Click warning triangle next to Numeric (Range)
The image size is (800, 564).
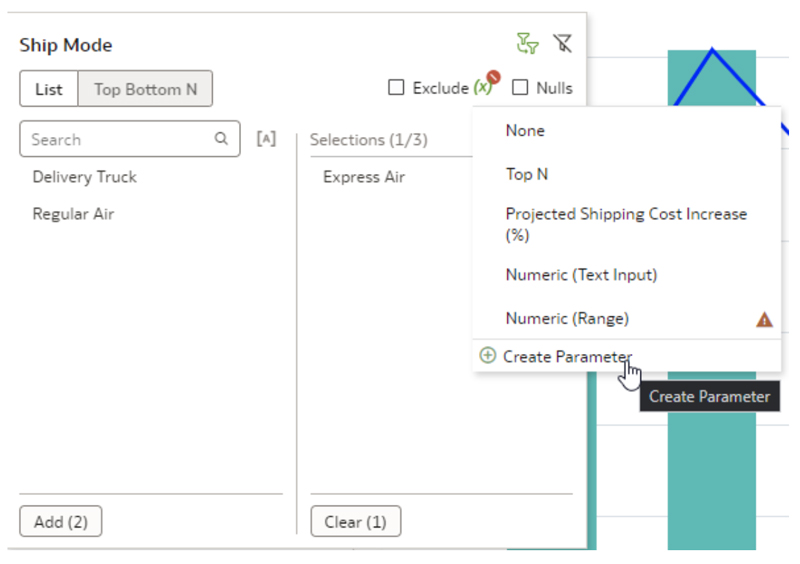click(764, 320)
